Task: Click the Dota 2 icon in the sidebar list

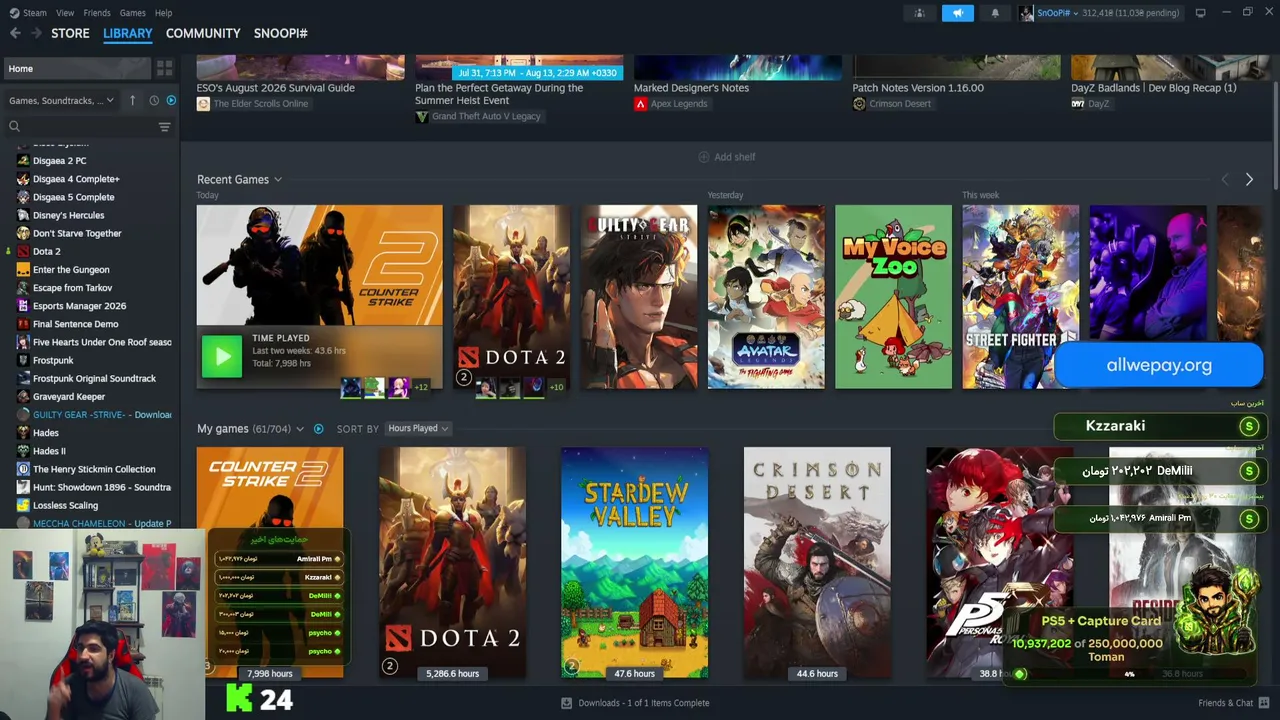Action: point(23,251)
